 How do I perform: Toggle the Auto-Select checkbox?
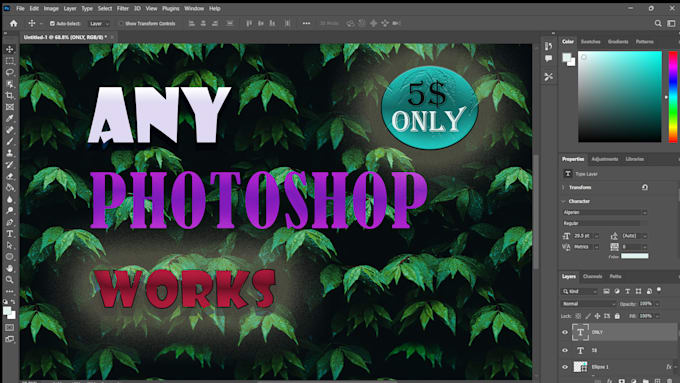[52, 23]
